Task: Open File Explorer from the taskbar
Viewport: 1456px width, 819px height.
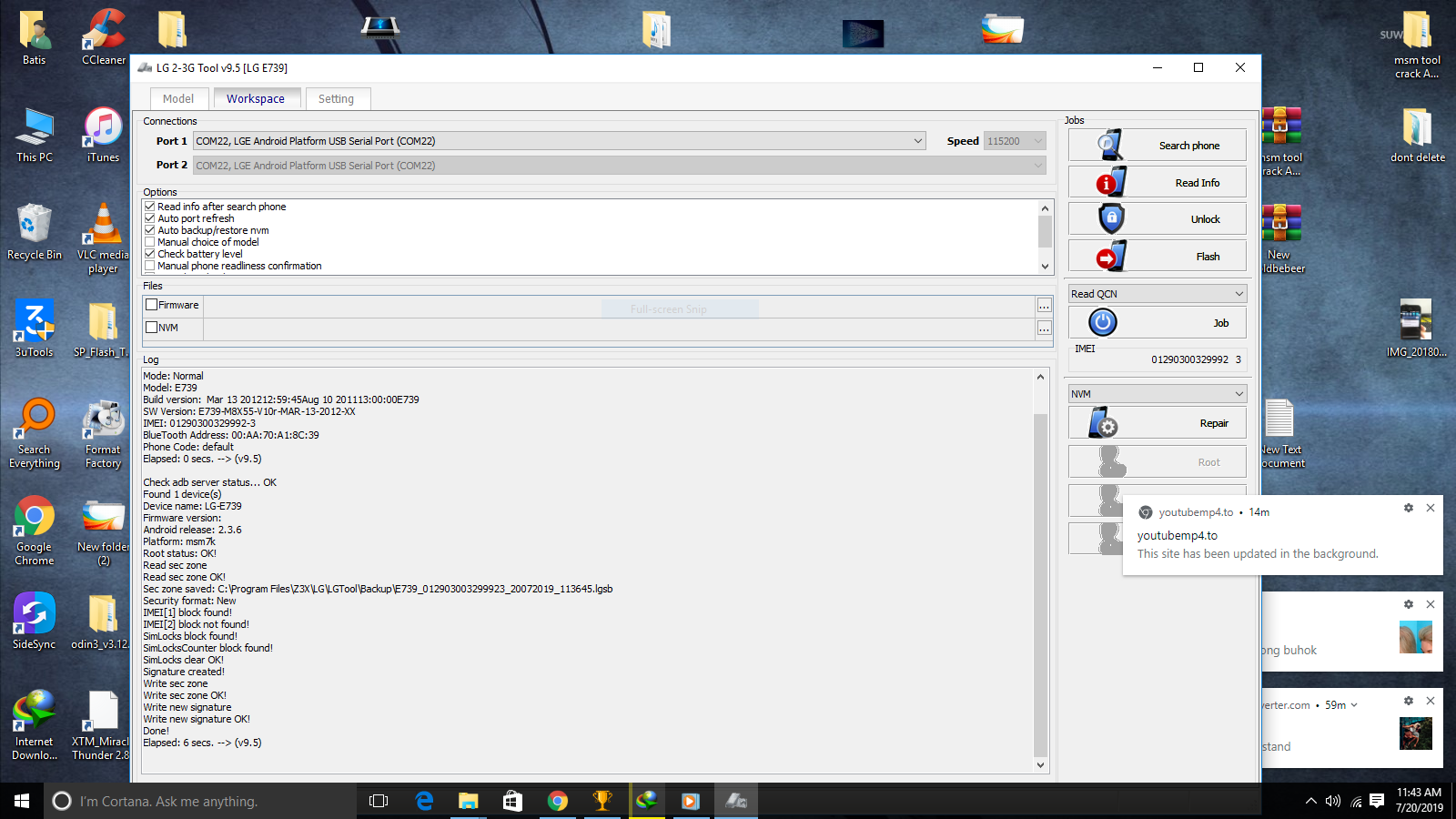Action: 469,801
